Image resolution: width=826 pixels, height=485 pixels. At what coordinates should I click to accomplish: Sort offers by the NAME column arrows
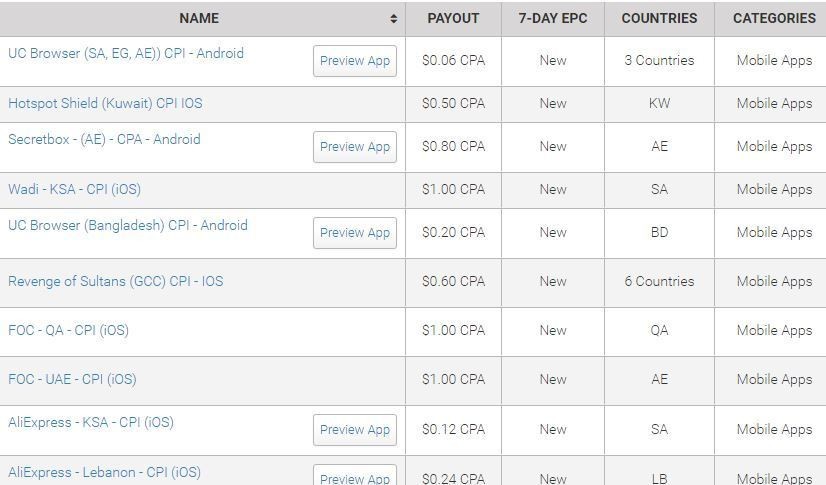pos(393,18)
